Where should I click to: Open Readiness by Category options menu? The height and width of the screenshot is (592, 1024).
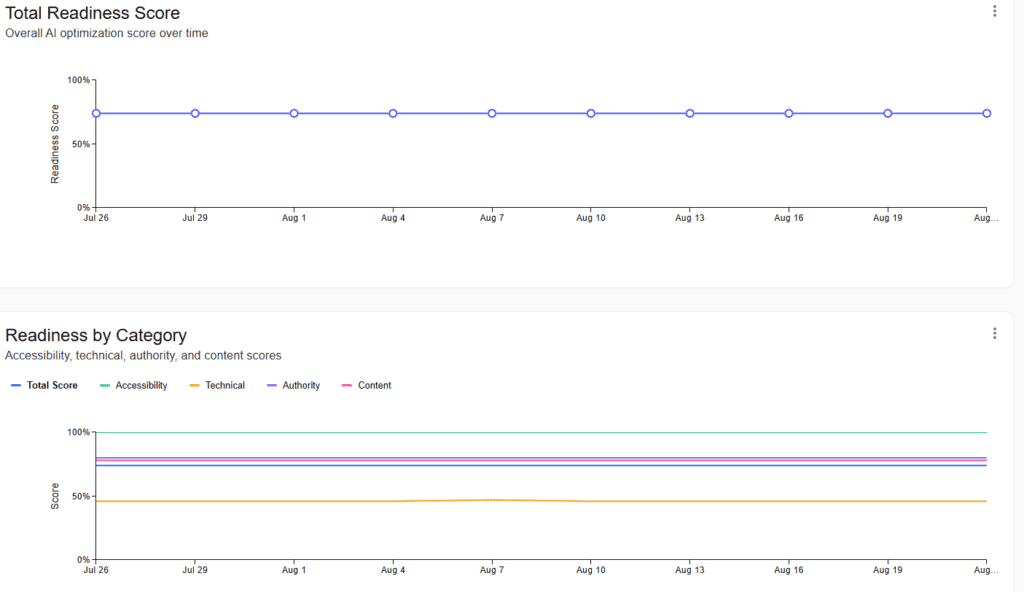coord(994,333)
